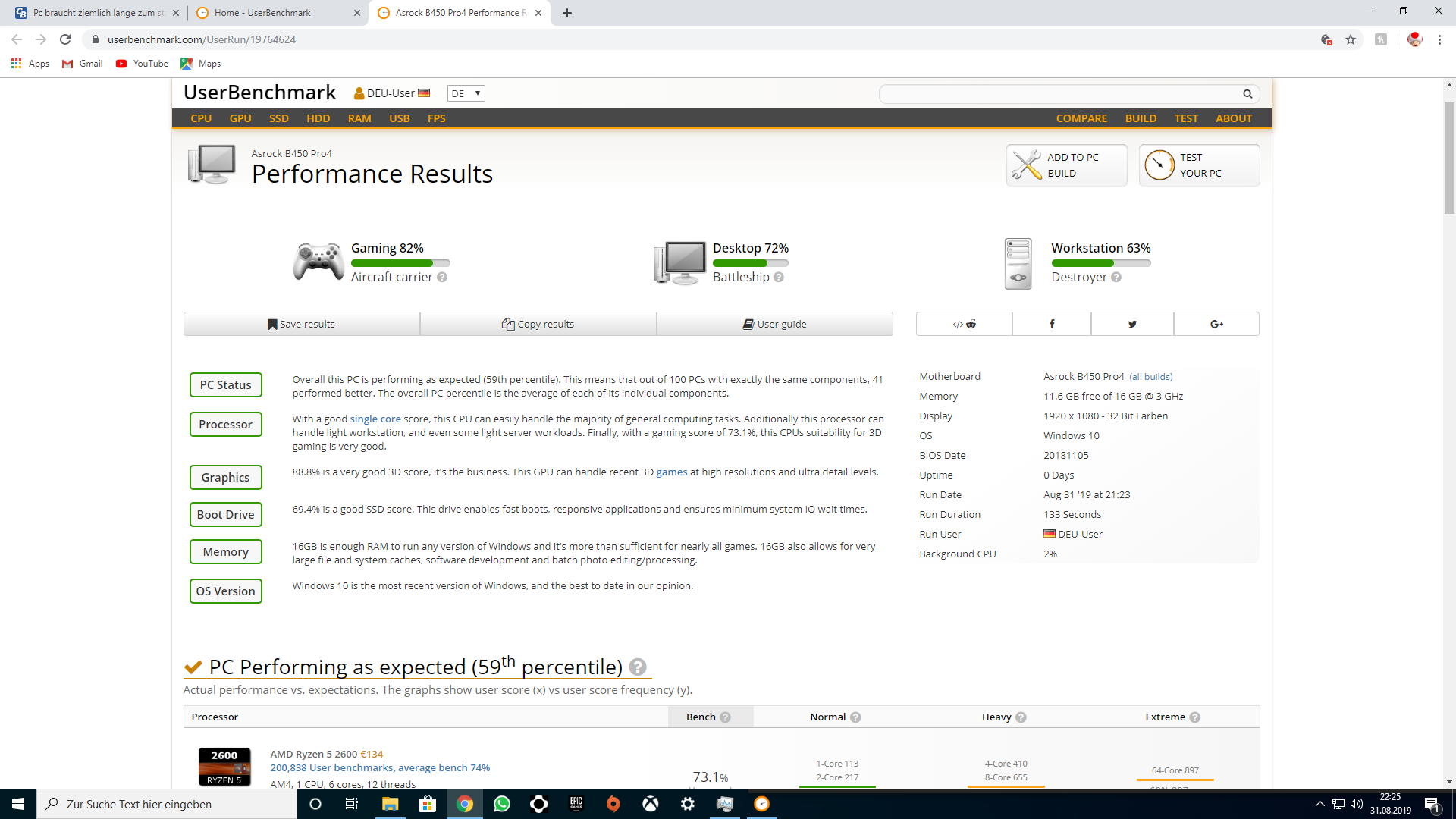Image resolution: width=1456 pixels, height=819 pixels.
Task: Click the Copy results button
Action: tap(538, 324)
